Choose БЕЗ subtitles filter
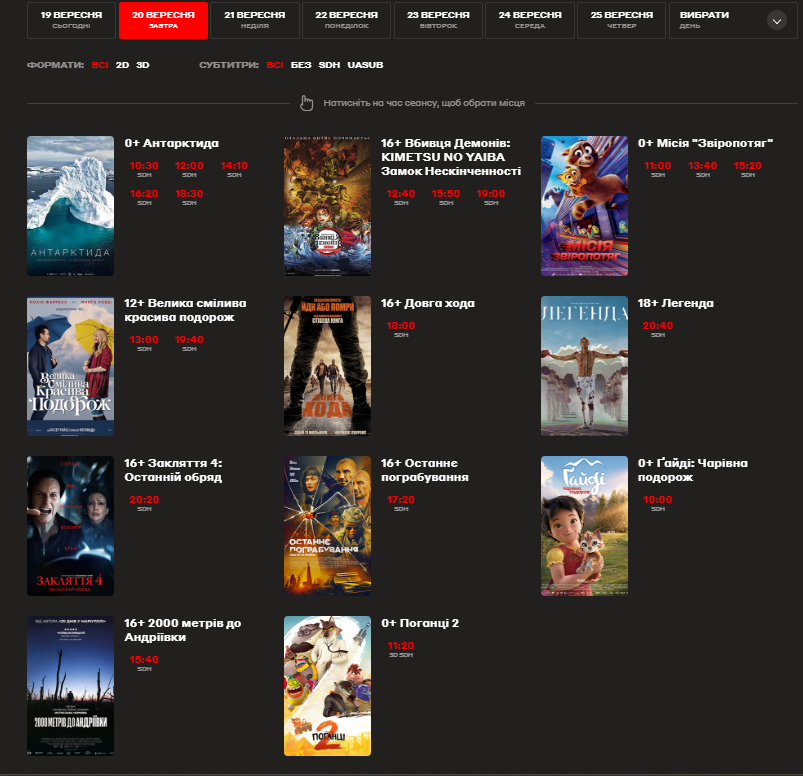Screen dimensions: 803x776 (301, 65)
